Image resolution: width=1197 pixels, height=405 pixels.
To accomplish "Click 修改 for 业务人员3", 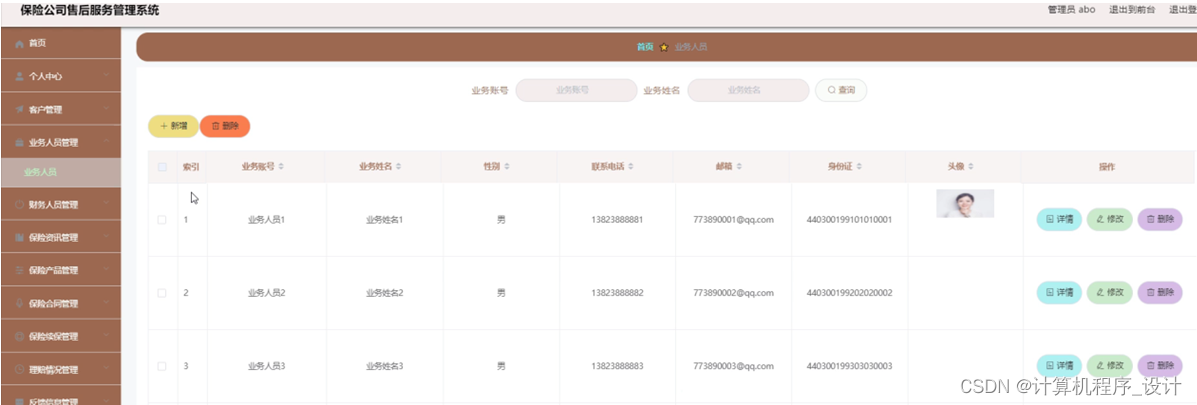I will pos(1109,365).
